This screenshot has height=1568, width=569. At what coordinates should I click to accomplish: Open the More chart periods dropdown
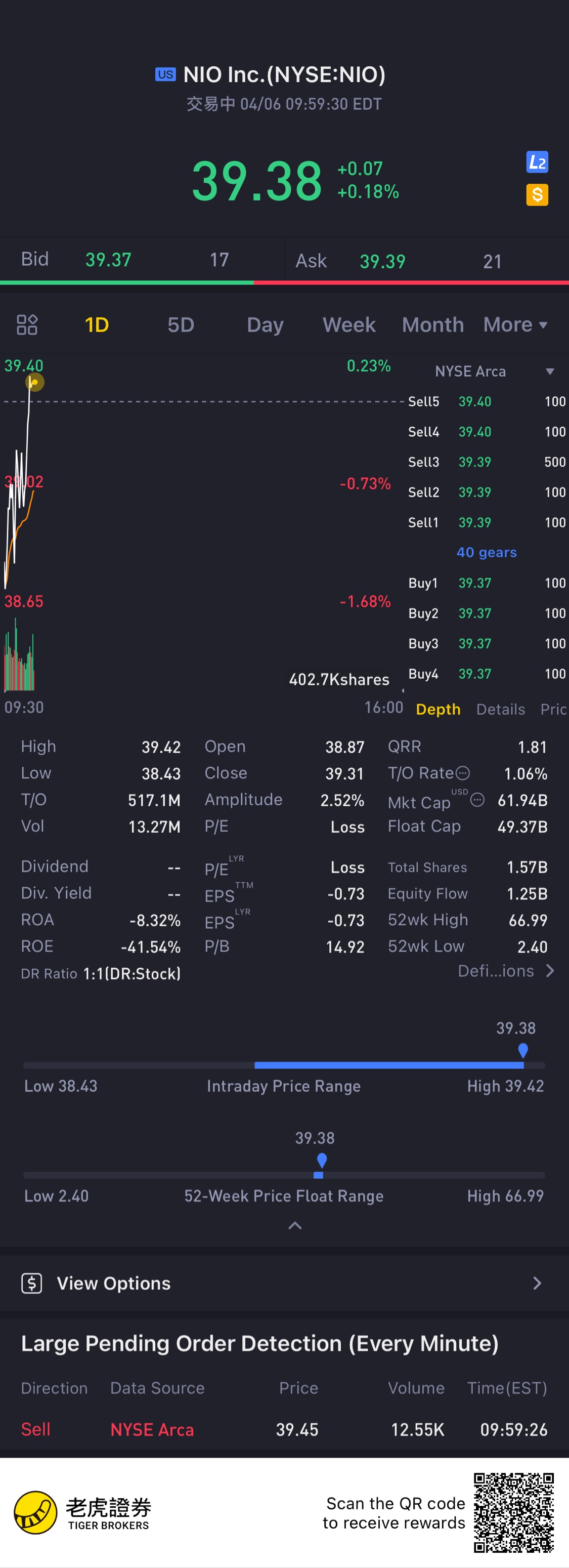[x=515, y=324]
